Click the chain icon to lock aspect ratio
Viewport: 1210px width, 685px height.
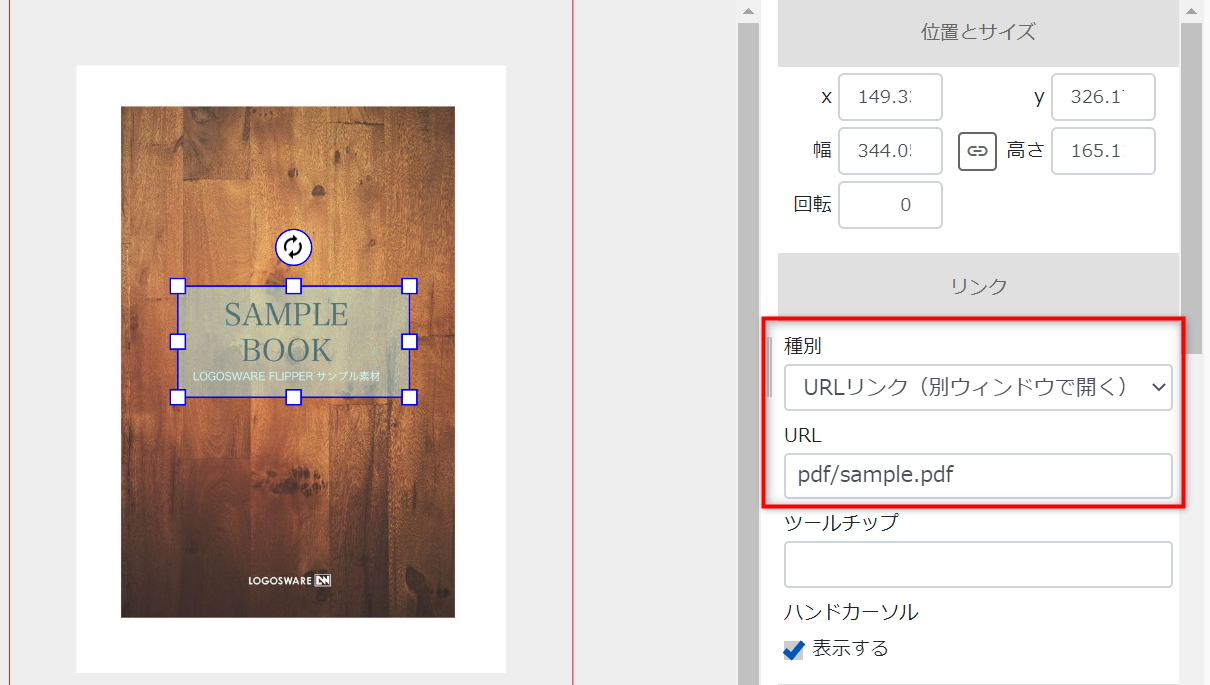(x=977, y=151)
